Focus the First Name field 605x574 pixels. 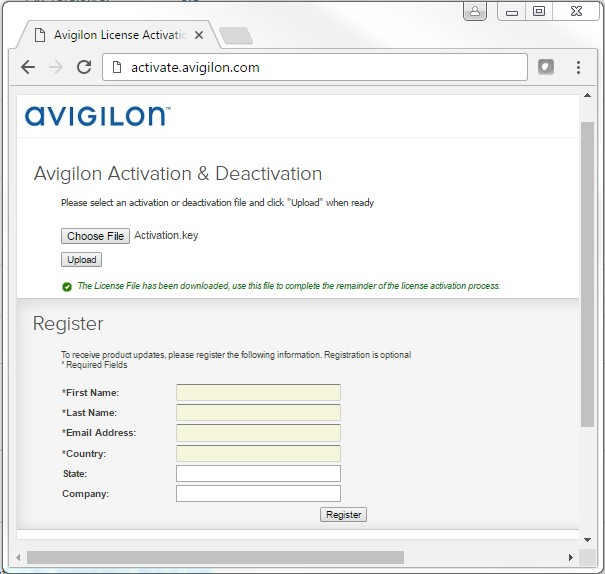[x=258, y=393]
